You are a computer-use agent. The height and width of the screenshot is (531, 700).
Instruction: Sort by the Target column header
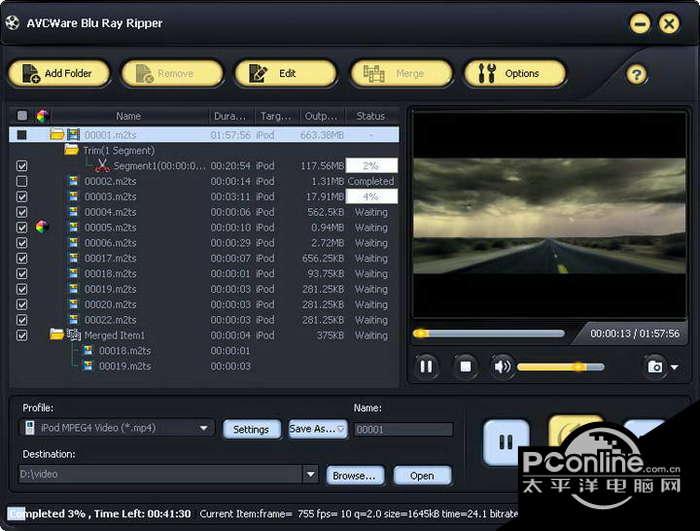coord(276,116)
